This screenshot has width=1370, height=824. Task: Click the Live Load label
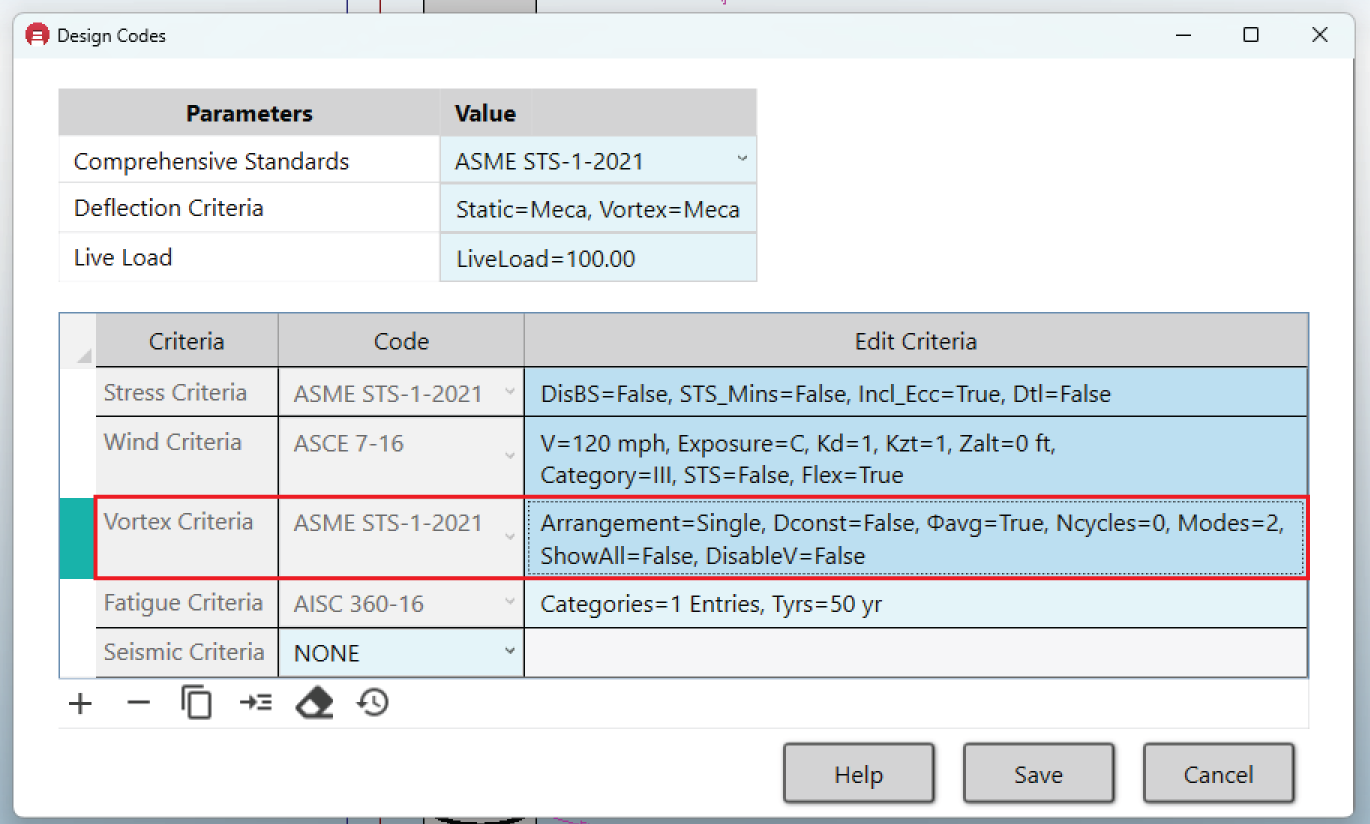(123, 257)
